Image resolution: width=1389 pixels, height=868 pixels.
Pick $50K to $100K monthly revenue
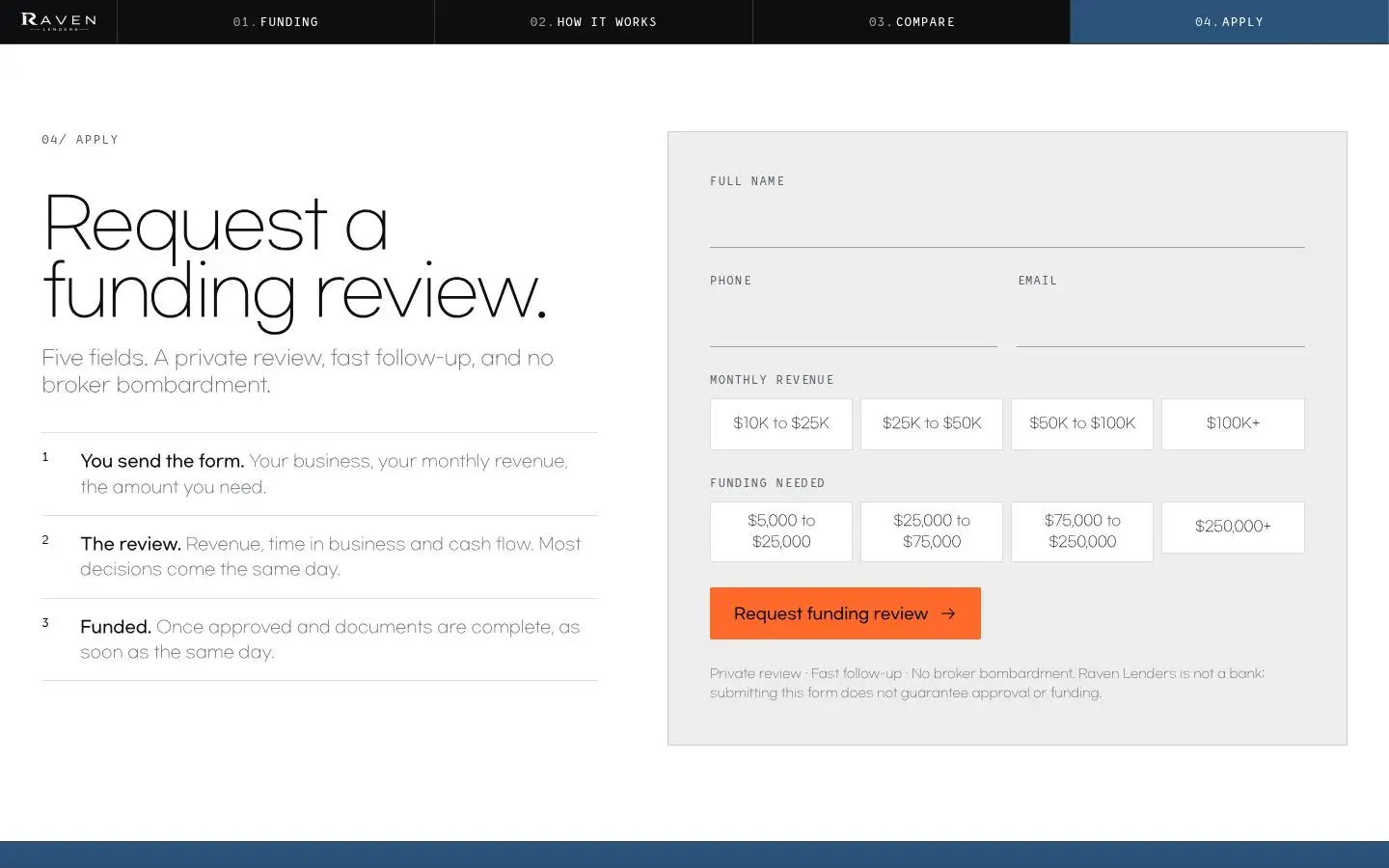point(1082,423)
